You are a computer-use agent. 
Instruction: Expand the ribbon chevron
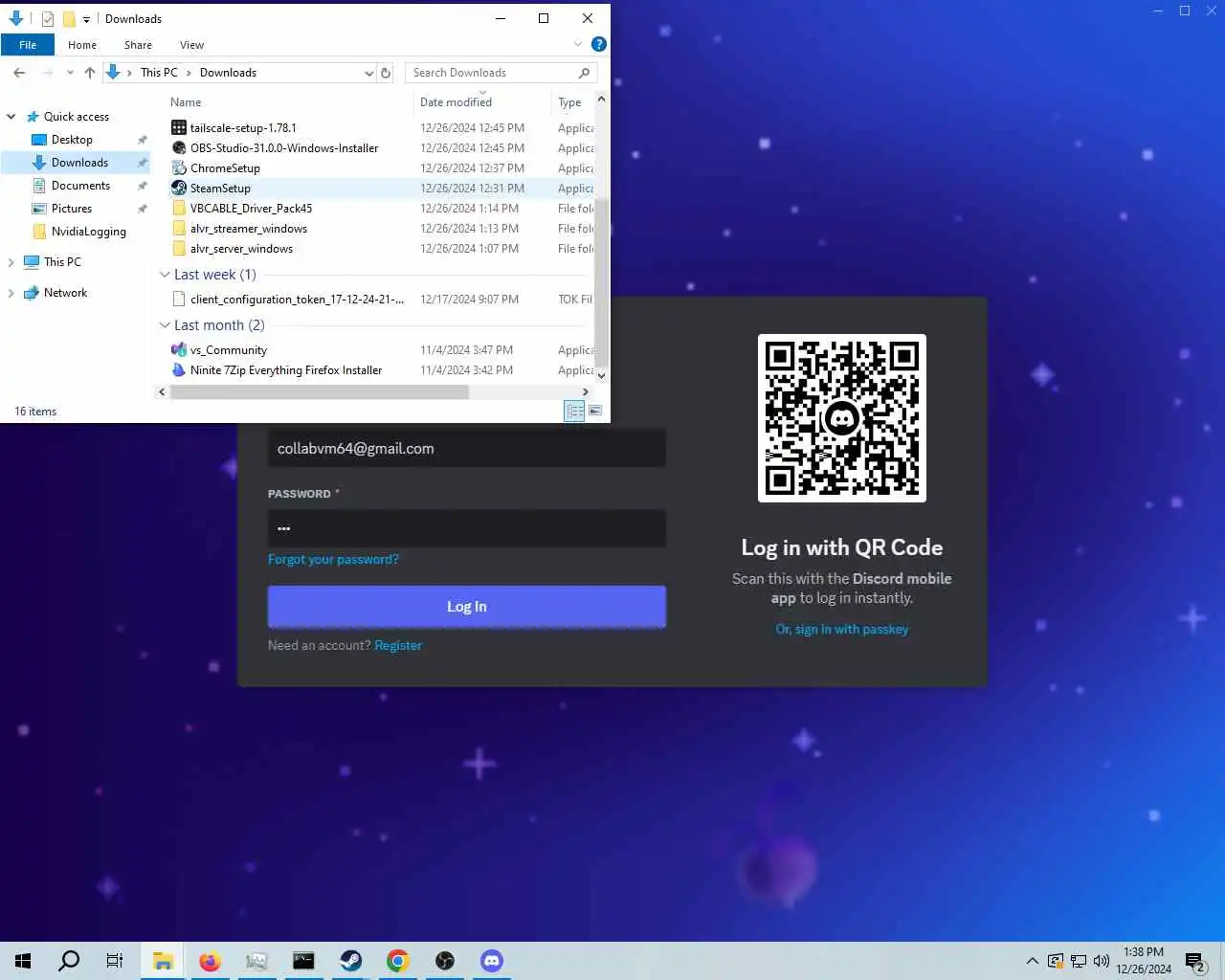(x=578, y=44)
